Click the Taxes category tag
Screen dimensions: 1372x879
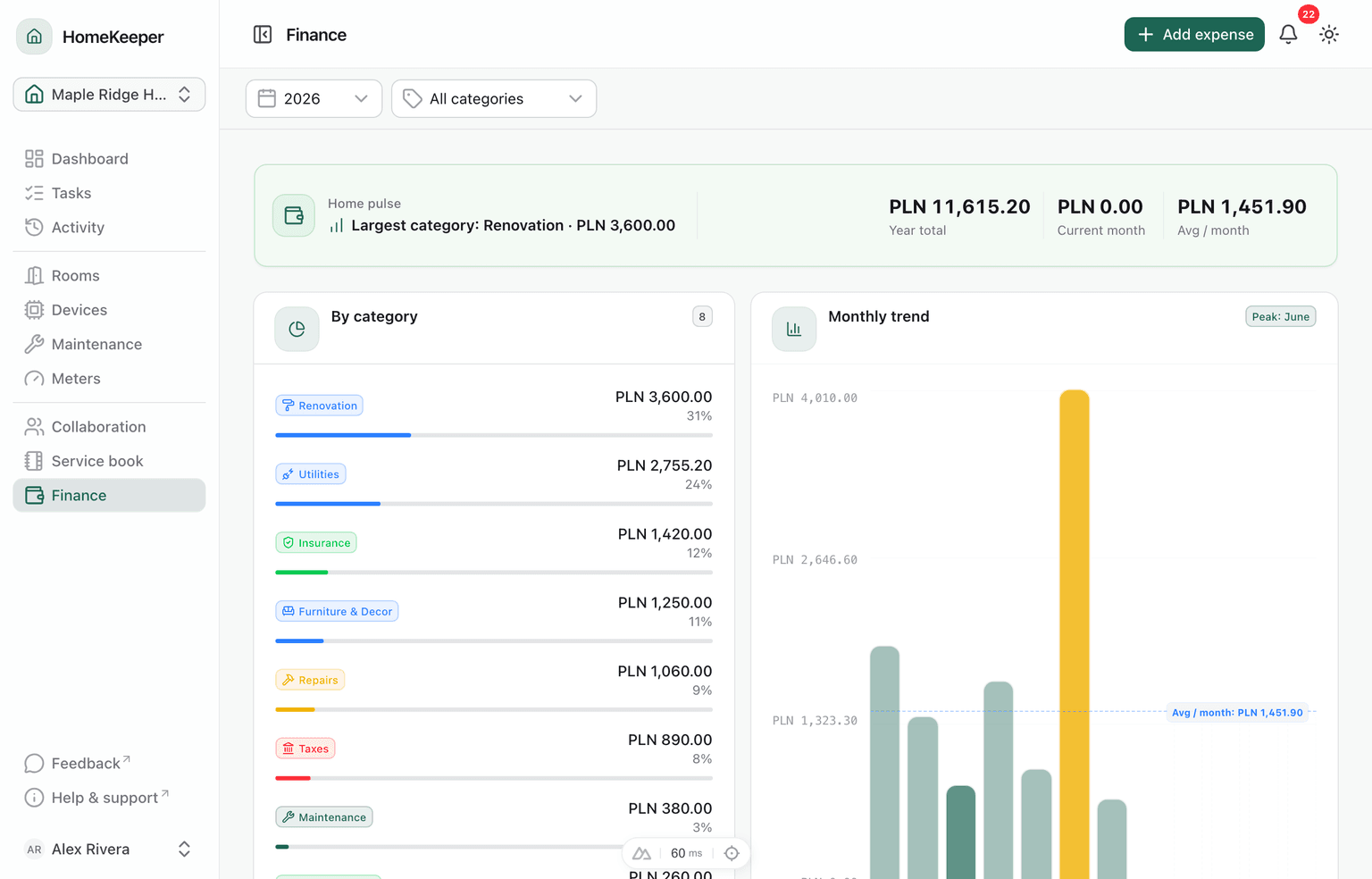305,749
